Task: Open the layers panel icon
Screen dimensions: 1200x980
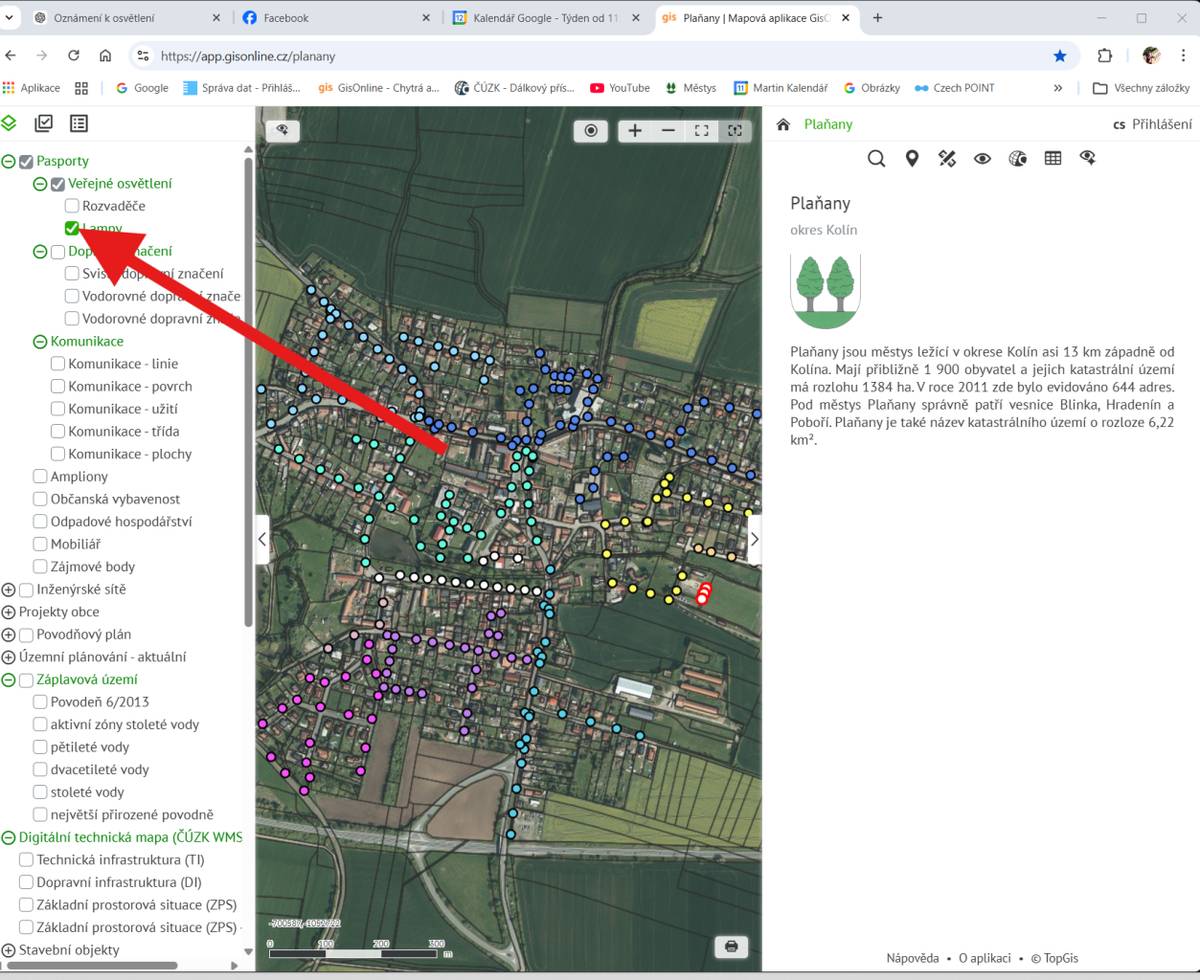Action: point(9,123)
